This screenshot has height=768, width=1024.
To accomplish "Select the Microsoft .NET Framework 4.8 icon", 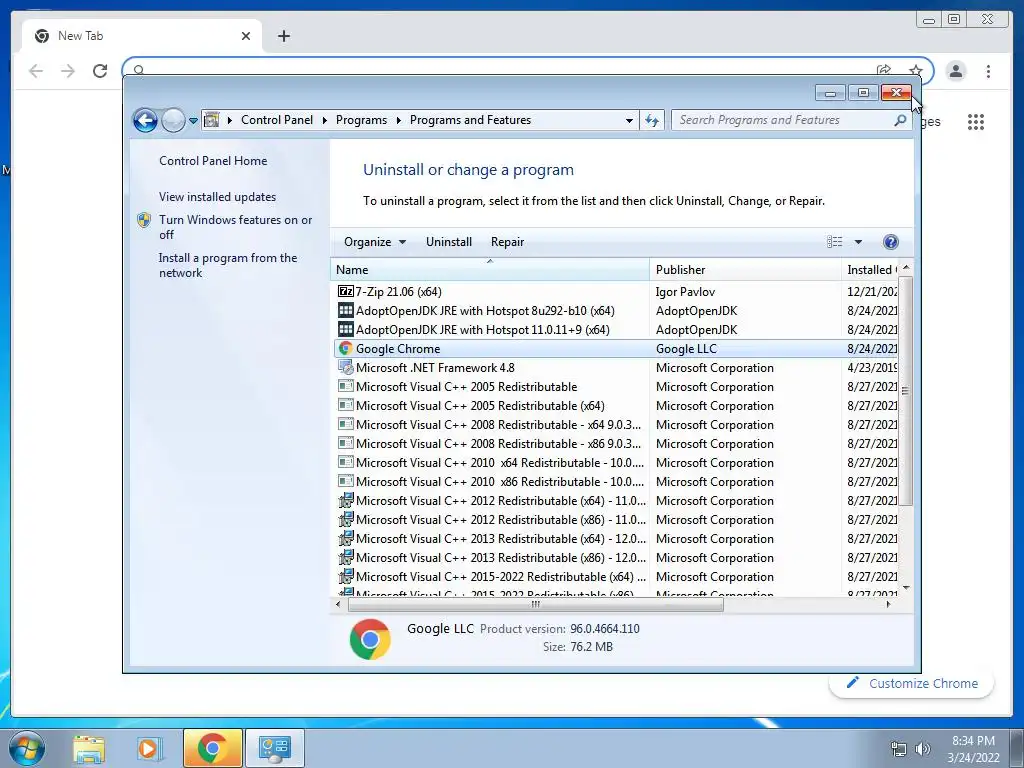I will 345,367.
